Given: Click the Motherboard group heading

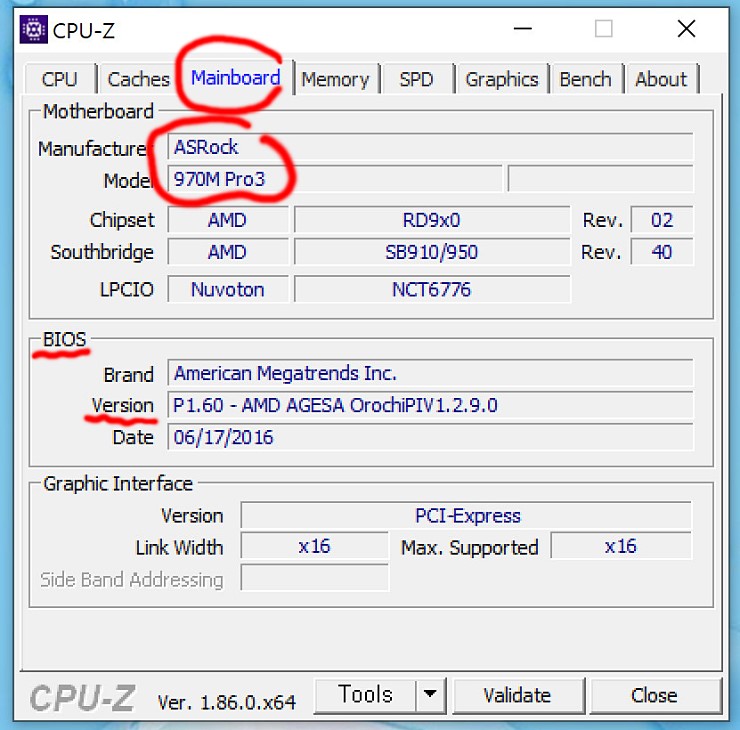Looking at the screenshot, I should click(98, 111).
